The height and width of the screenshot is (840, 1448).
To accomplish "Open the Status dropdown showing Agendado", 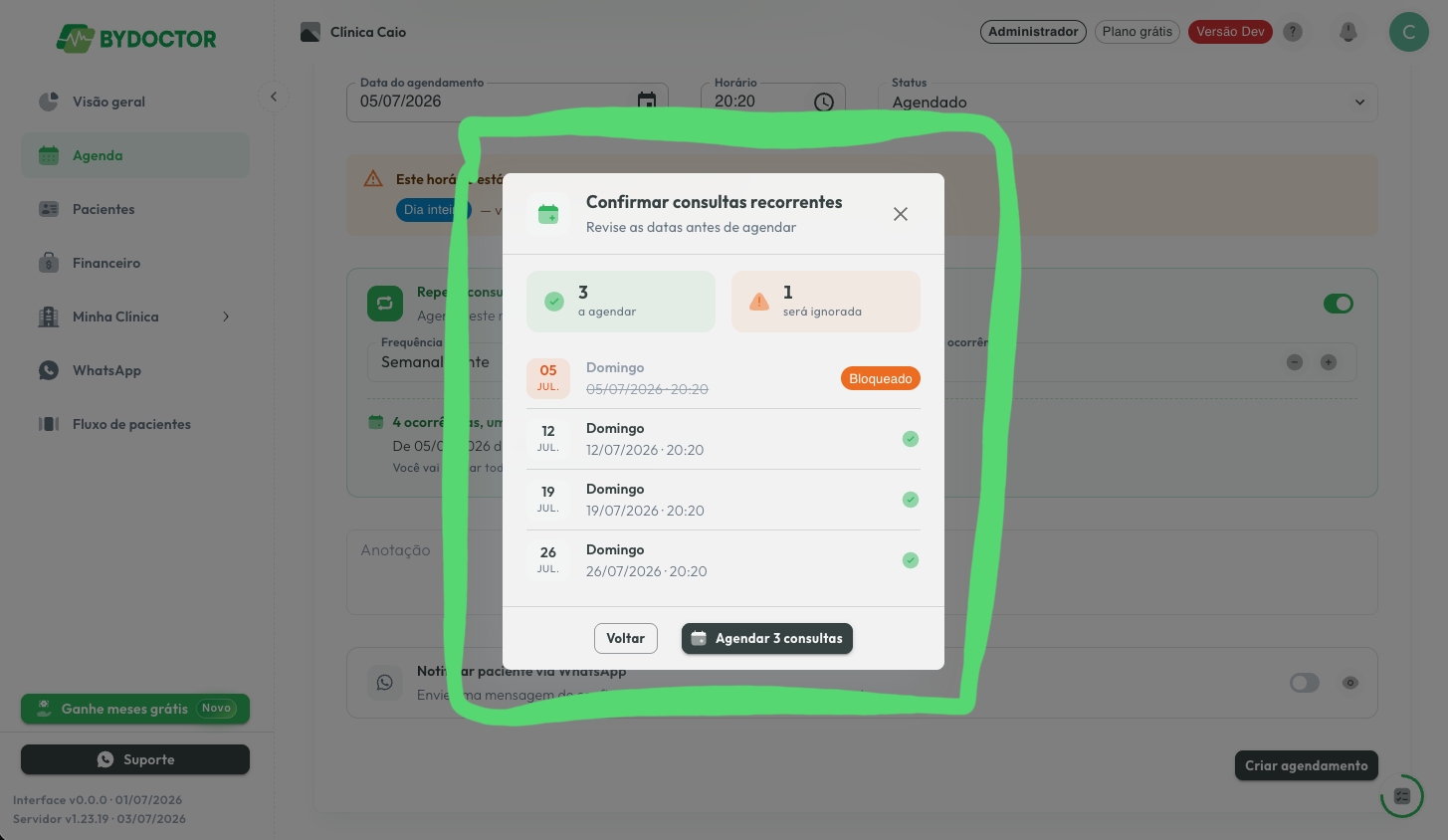I will pos(1128,103).
